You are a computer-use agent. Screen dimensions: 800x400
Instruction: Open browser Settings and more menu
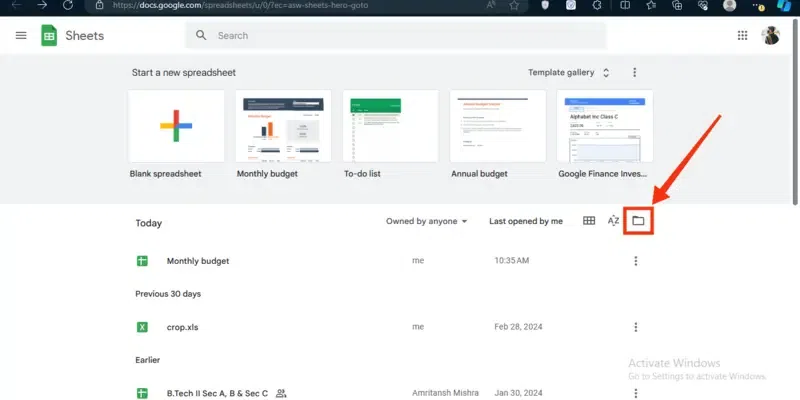point(757,5)
